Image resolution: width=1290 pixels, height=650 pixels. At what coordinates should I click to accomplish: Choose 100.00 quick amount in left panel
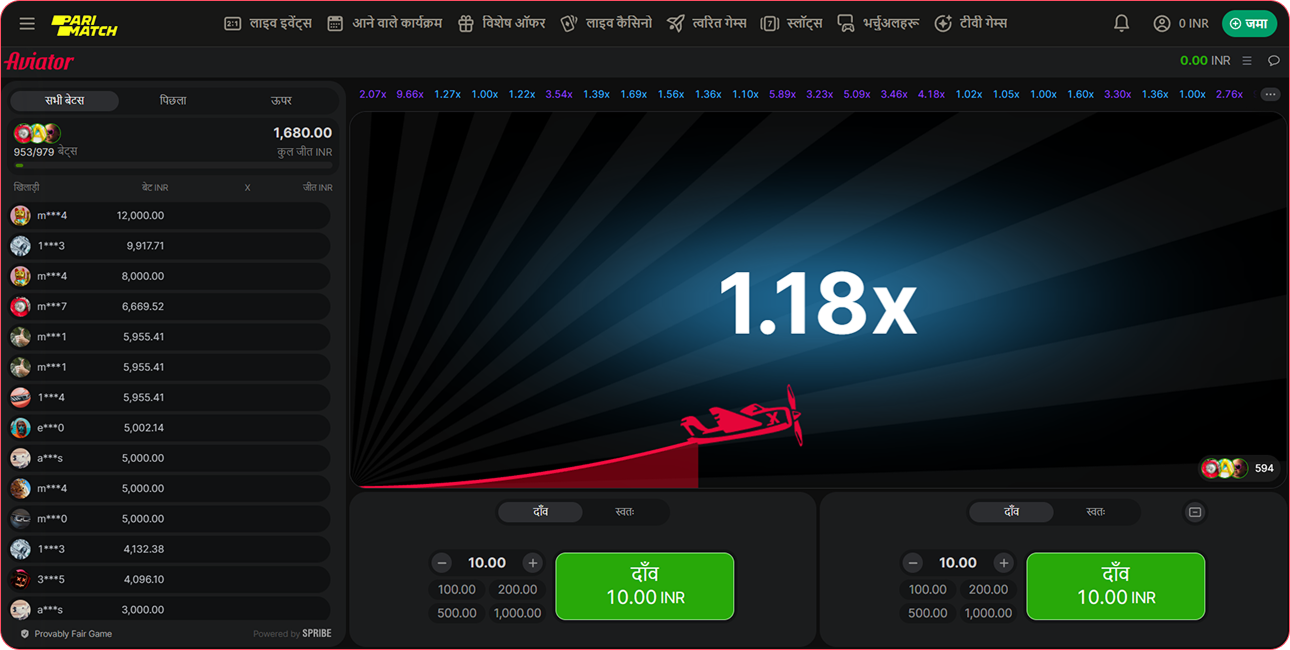coord(457,590)
